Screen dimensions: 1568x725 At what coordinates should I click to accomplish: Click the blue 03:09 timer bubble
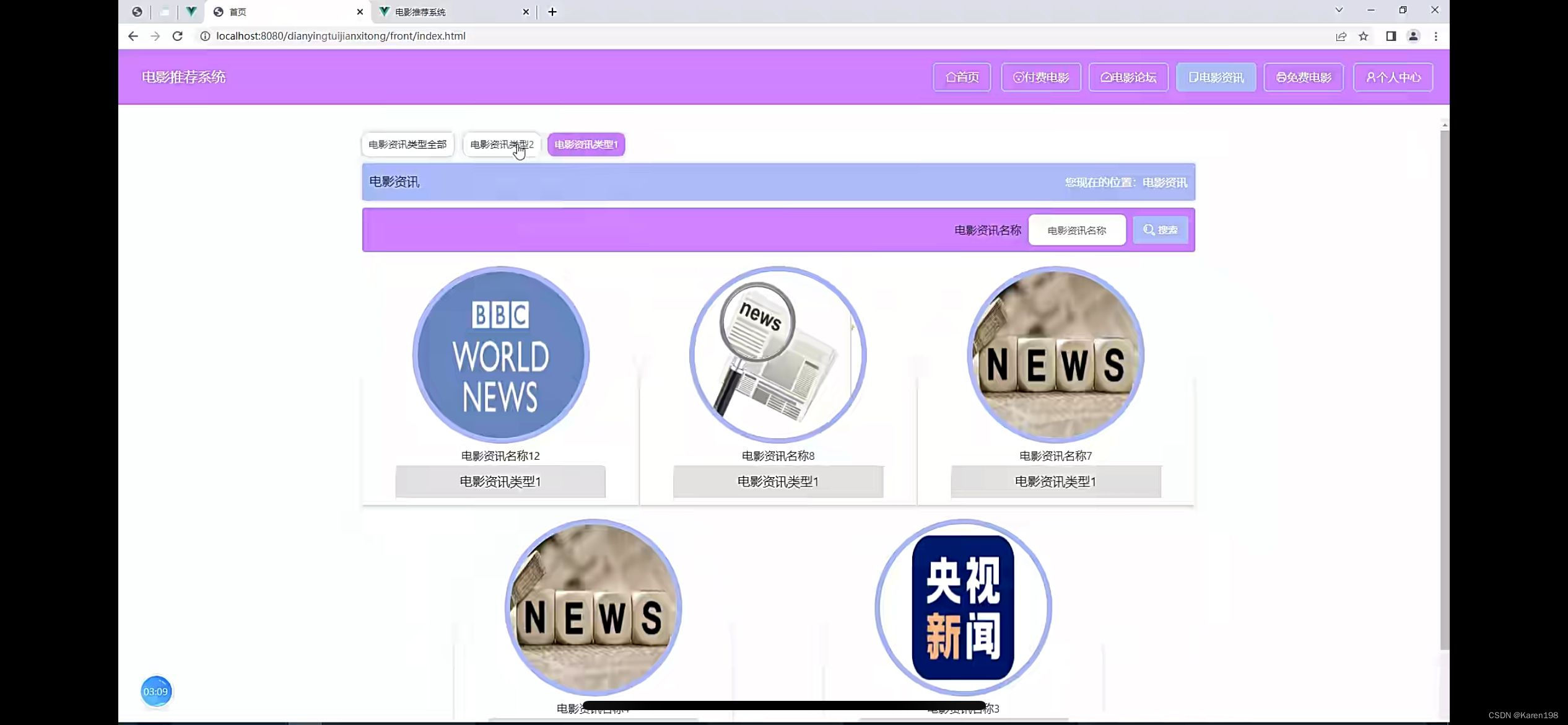155,692
